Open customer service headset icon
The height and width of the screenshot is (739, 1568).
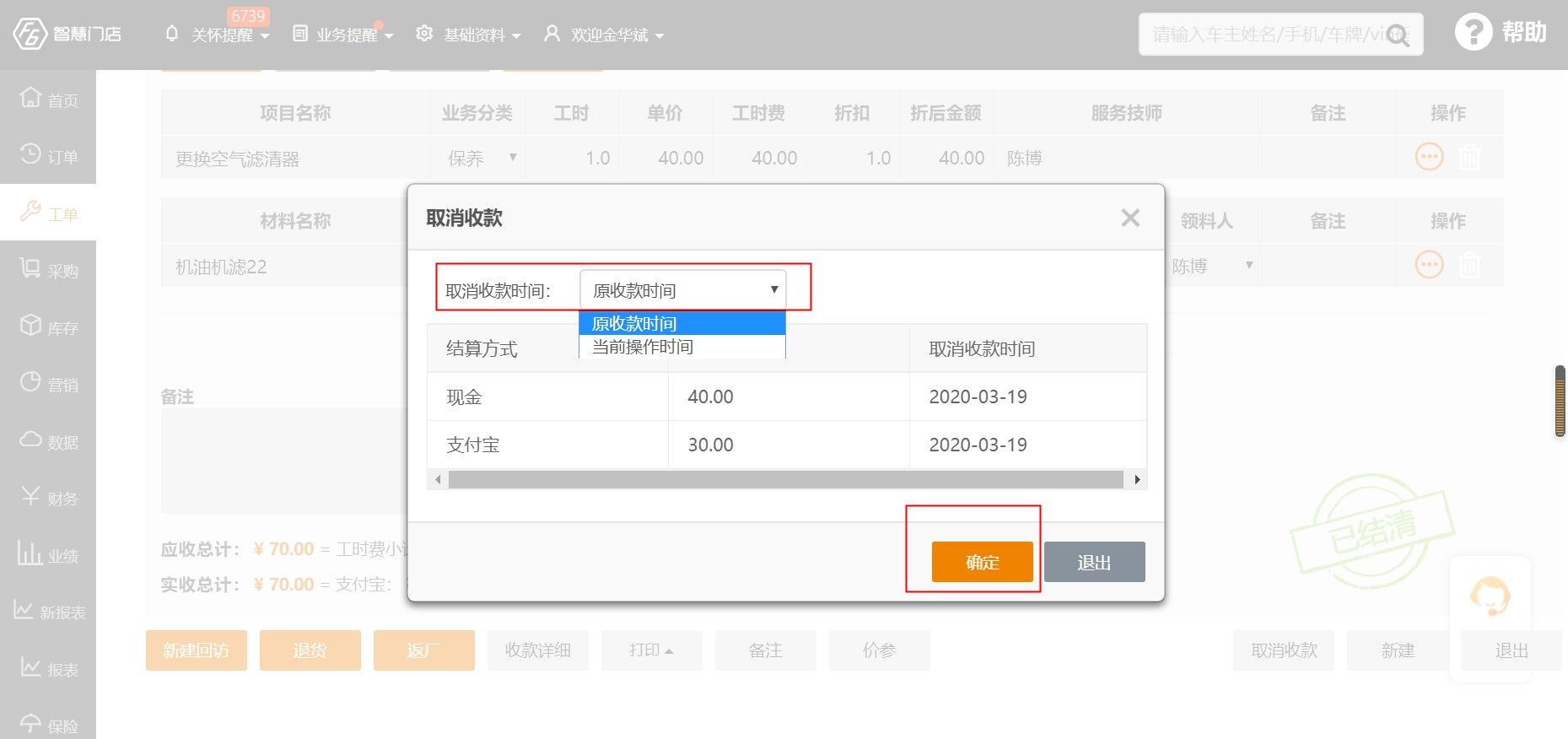[x=1490, y=596]
